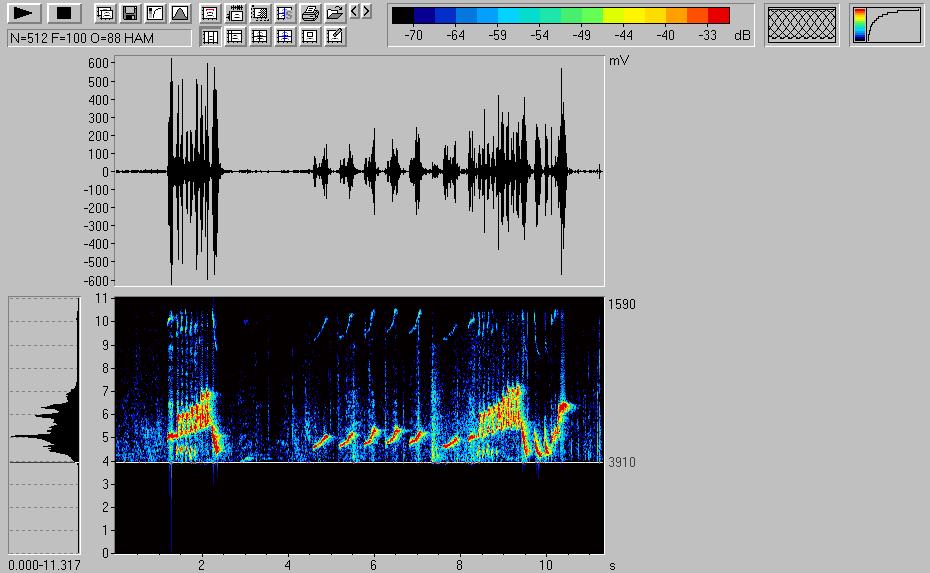This screenshot has height=573, width=930.
Task: Click the overlapping windows copy icon
Action: pos(105,13)
